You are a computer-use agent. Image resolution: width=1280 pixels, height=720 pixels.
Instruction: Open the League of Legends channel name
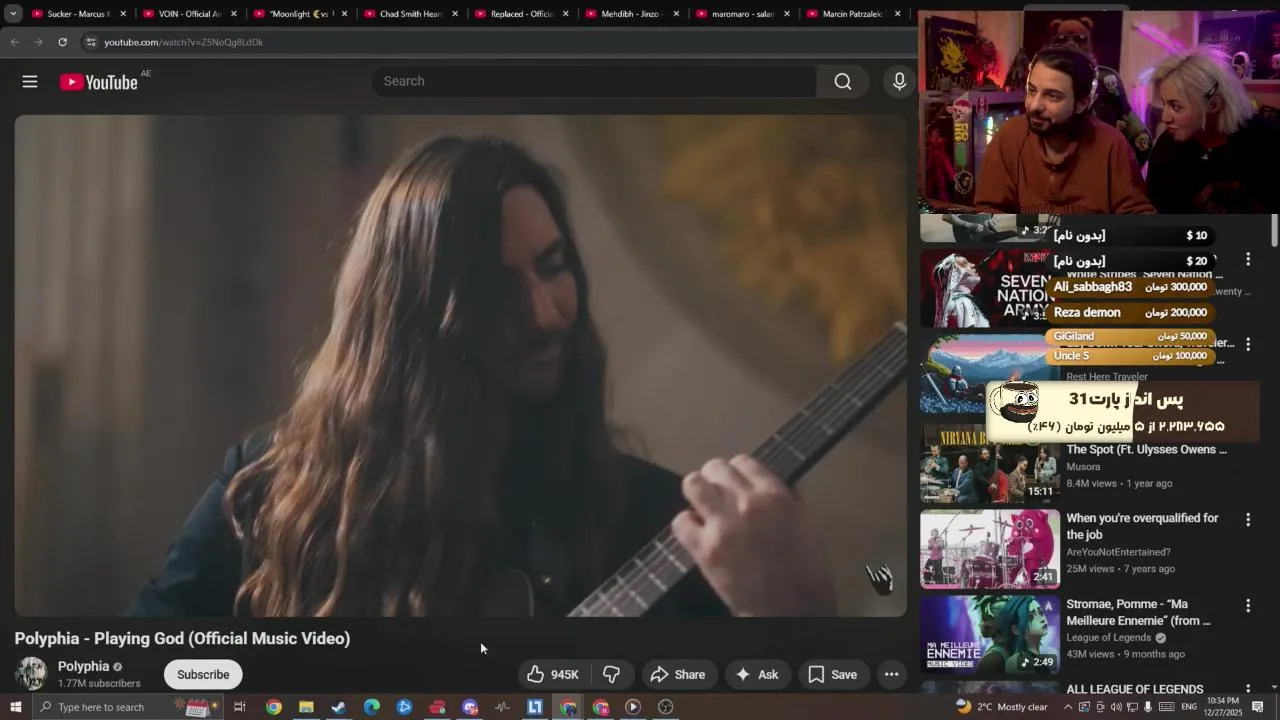click(1109, 638)
